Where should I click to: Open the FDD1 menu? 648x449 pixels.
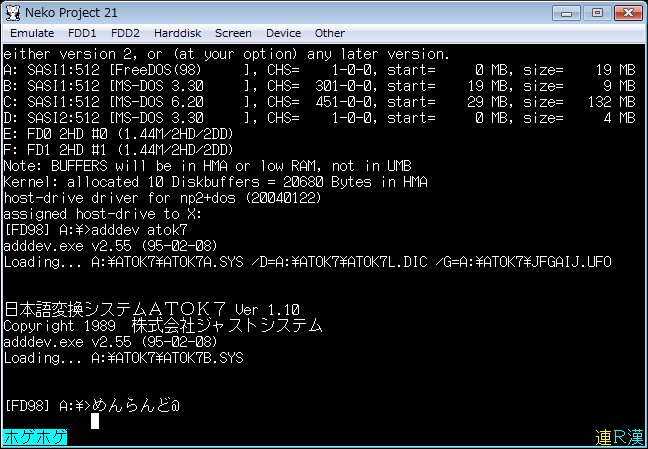point(82,33)
